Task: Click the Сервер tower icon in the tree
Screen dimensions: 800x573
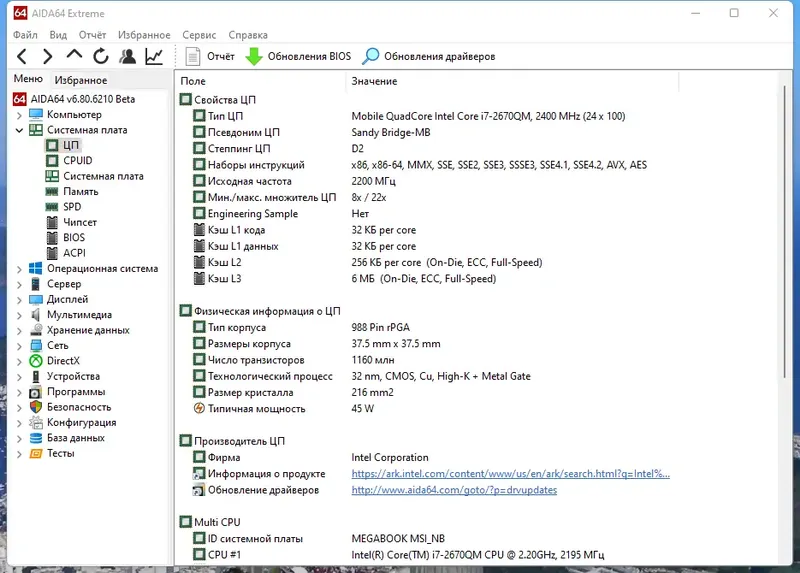Action: [36, 284]
